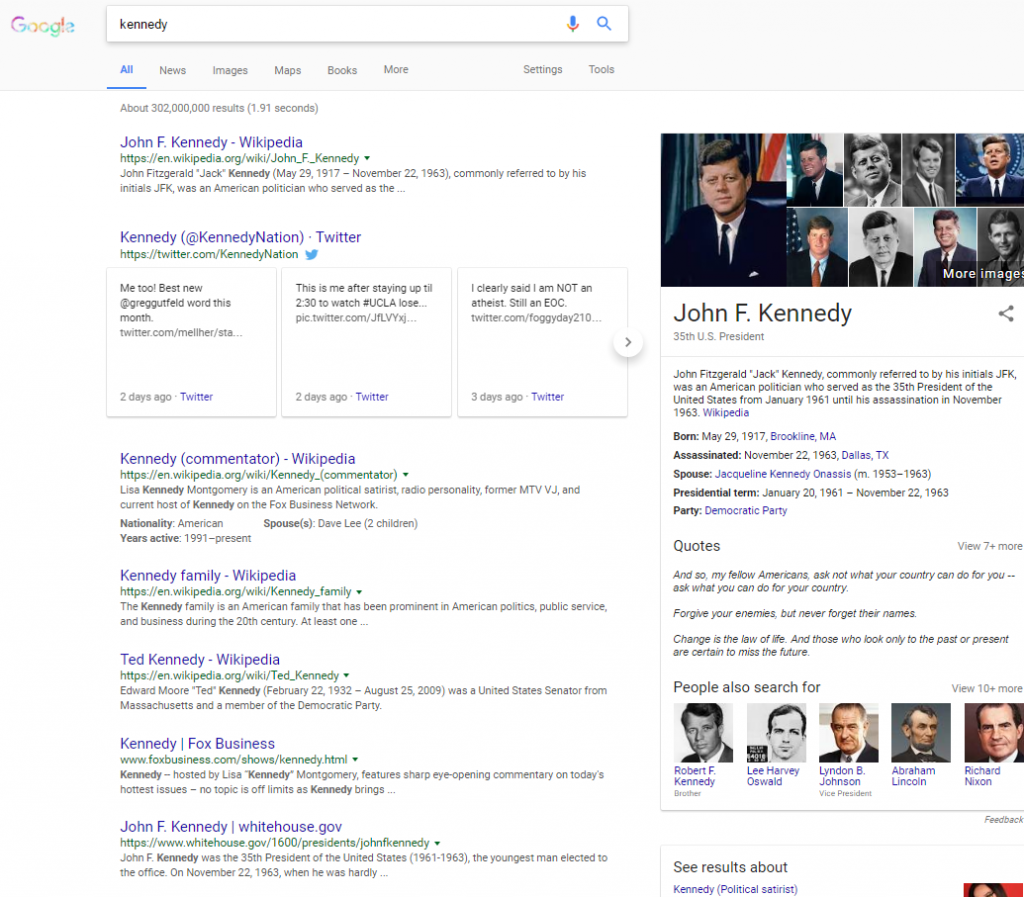This screenshot has height=897, width=1024.
Task: Click the Google logo
Action: click(42, 25)
